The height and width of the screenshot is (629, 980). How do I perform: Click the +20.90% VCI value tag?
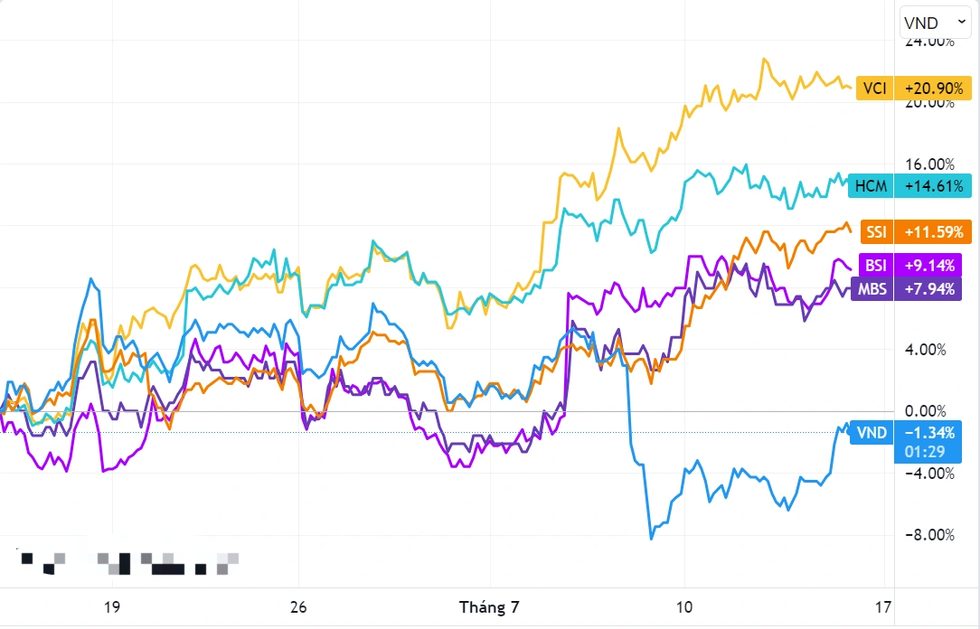pyautogui.click(x=934, y=88)
